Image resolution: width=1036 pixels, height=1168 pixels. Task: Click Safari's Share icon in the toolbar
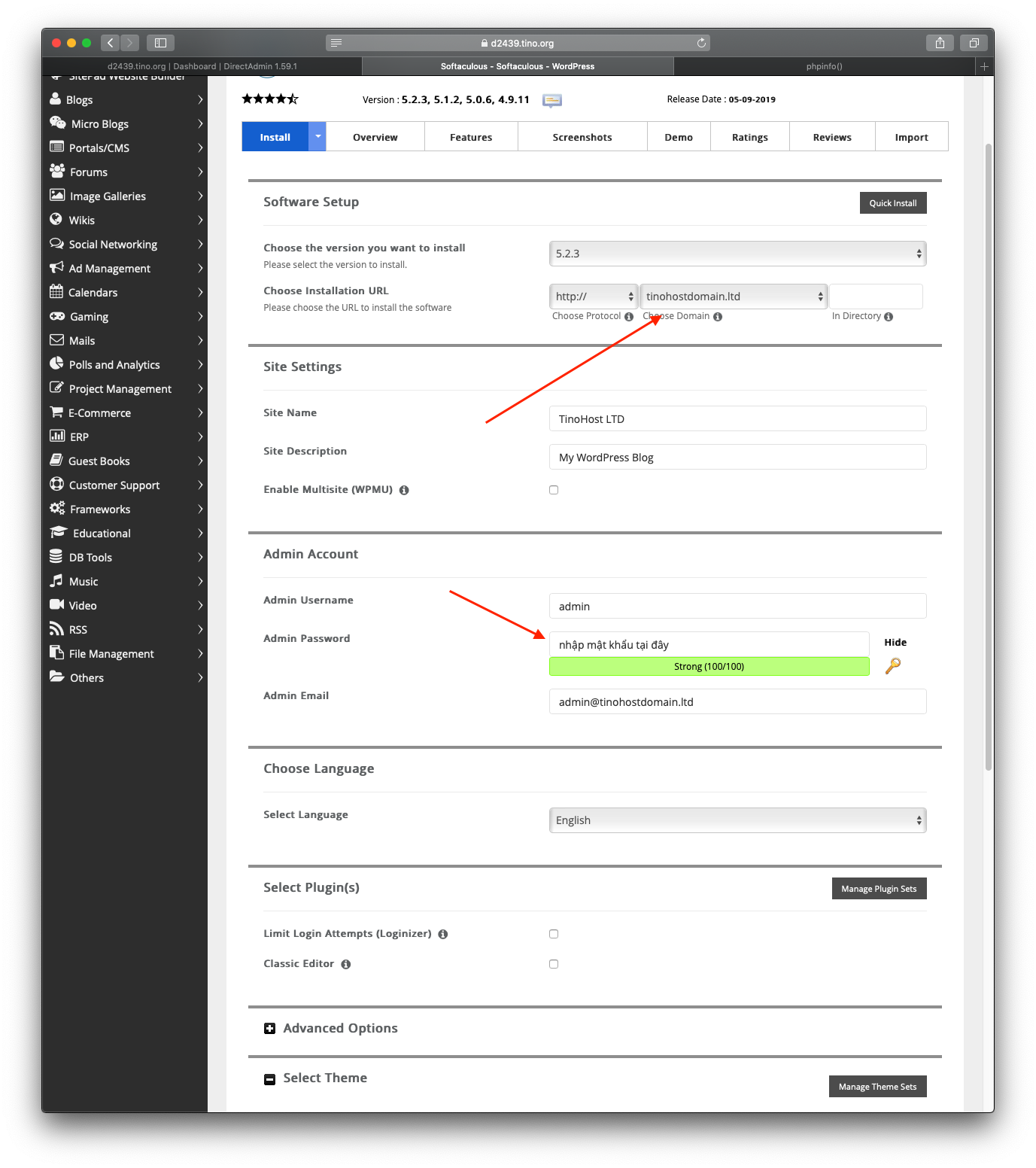point(940,43)
